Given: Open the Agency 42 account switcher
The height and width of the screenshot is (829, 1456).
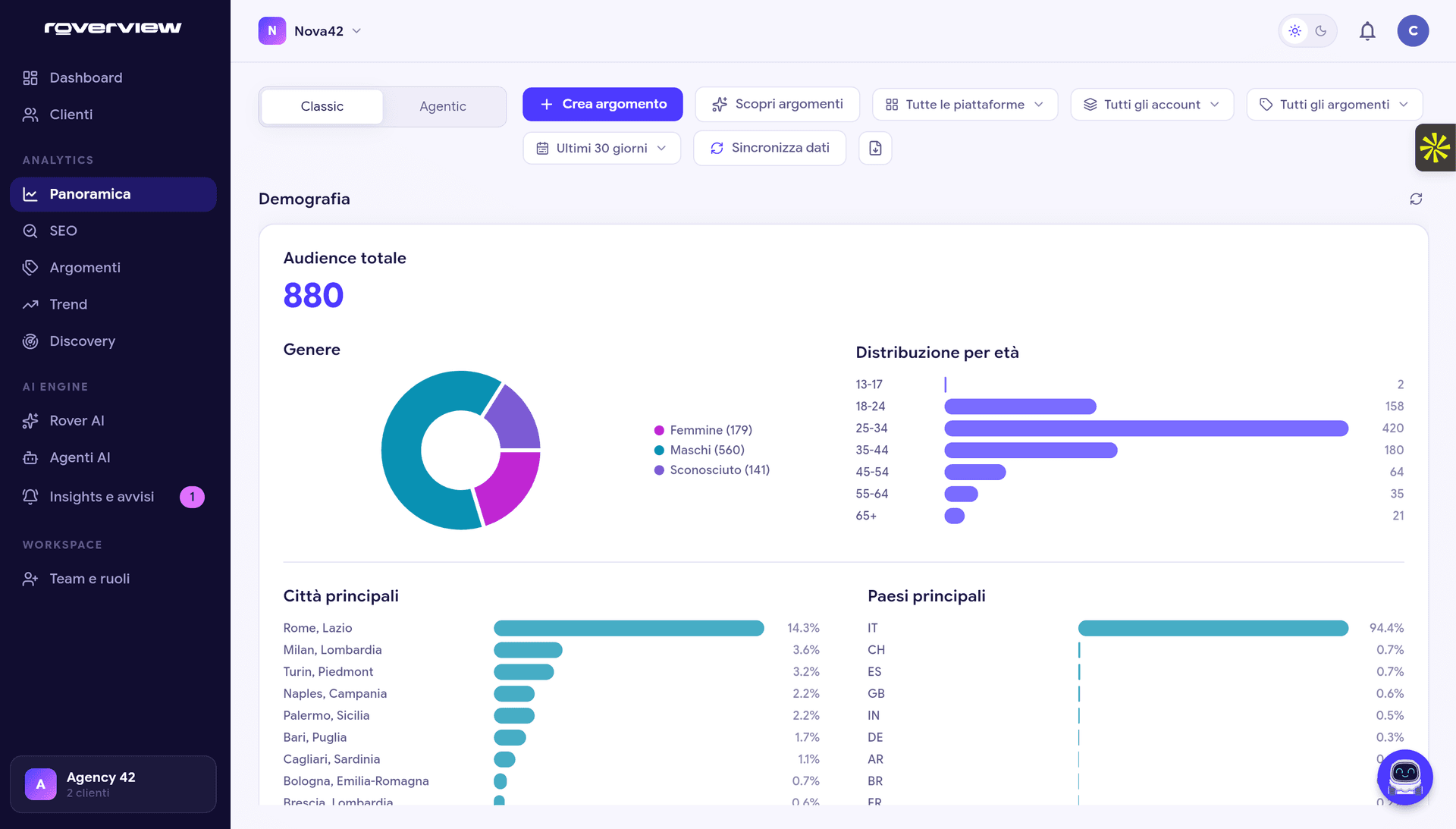Looking at the screenshot, I should 113,784.
